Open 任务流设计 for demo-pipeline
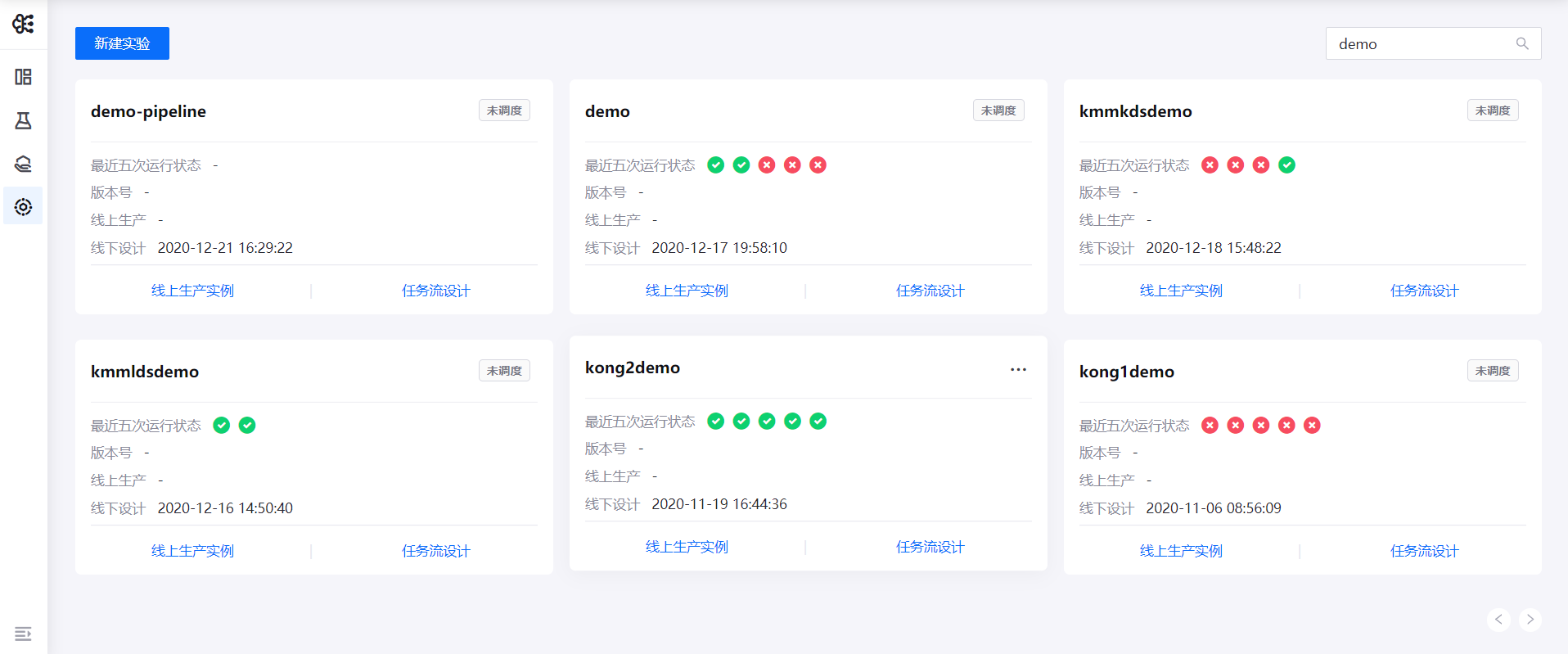 pos(436,291)
